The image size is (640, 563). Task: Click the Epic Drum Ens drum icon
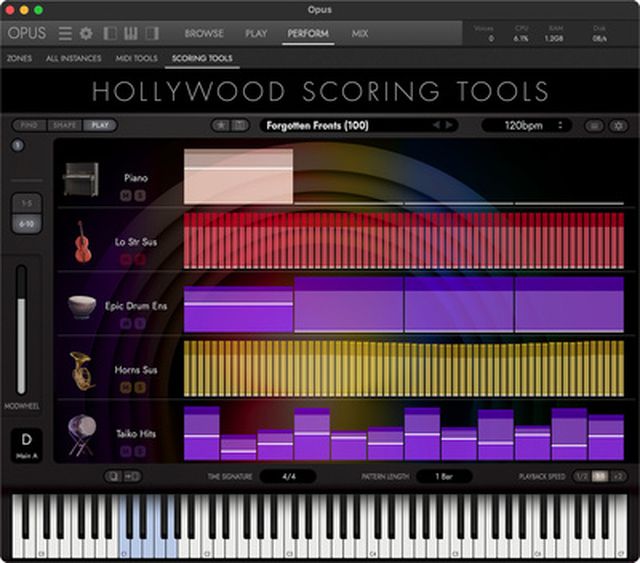coord(82,307)
